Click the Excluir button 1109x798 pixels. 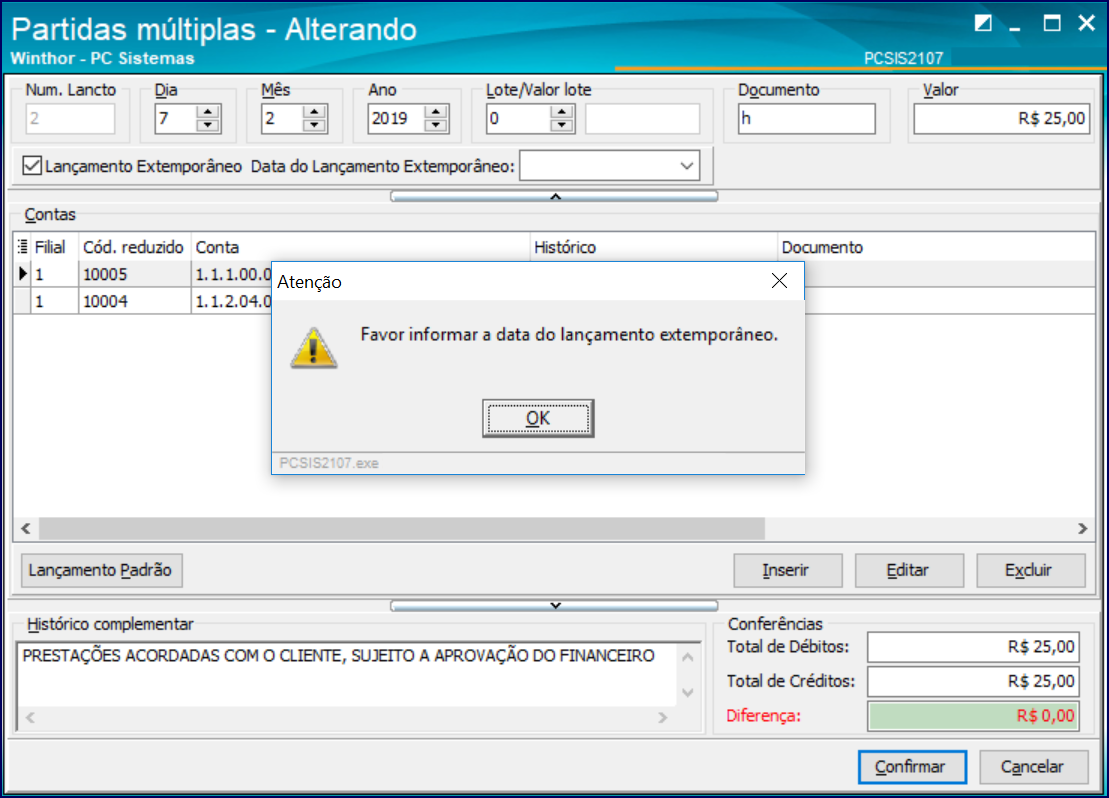click(1030, 569)
